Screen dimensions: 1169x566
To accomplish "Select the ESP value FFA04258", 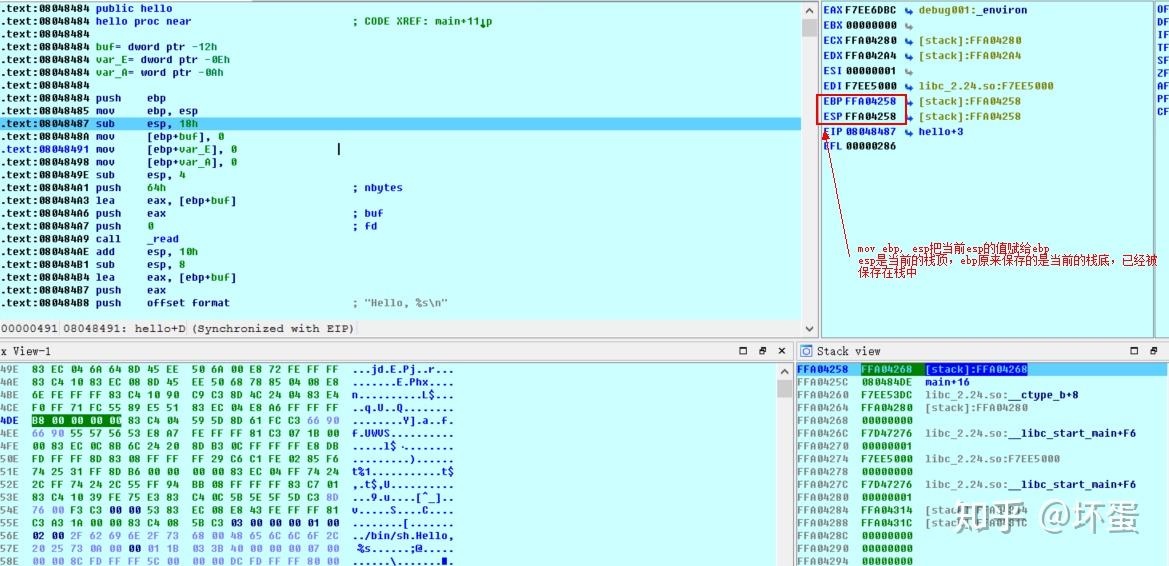I will coord(871,117).
